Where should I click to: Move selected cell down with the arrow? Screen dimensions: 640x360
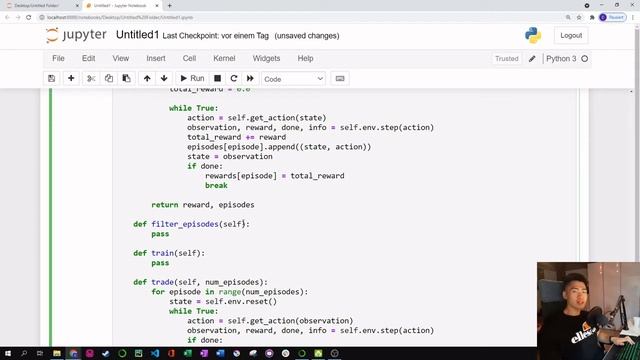(x=164, y=78)
